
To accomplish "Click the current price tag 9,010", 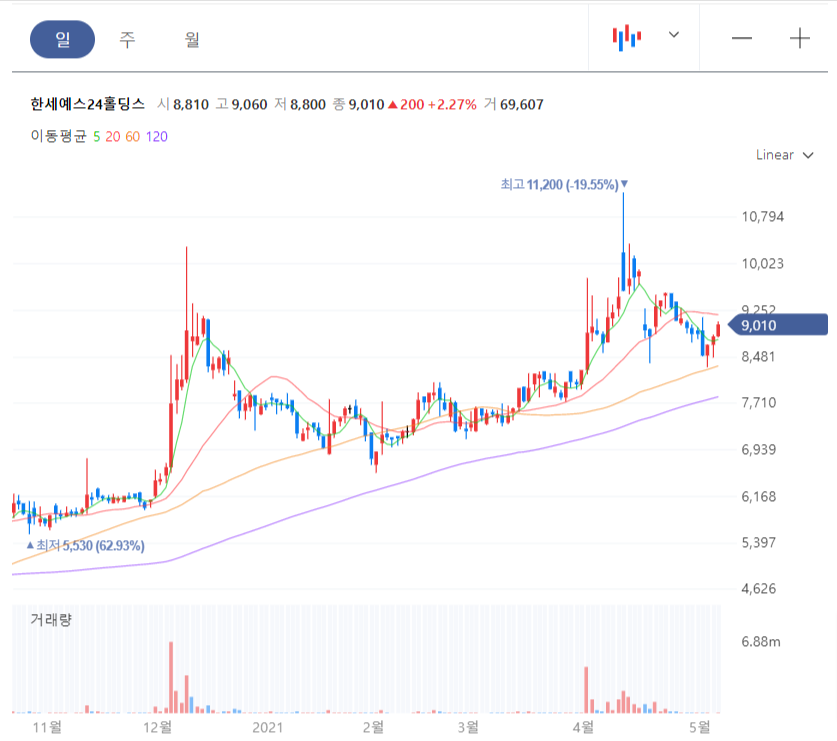I will pos(778,325).
